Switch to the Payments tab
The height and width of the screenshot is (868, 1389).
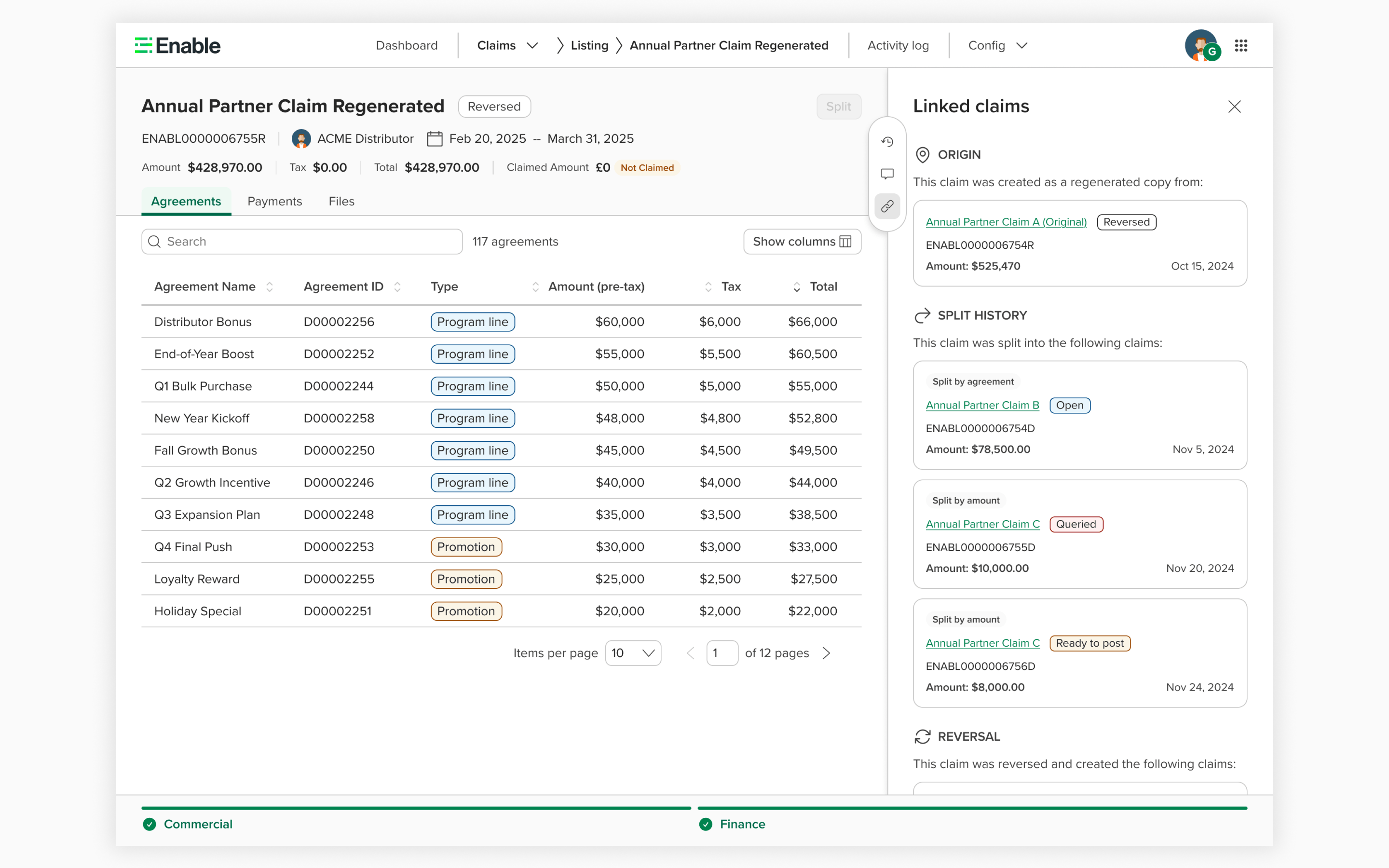[274, 202]
